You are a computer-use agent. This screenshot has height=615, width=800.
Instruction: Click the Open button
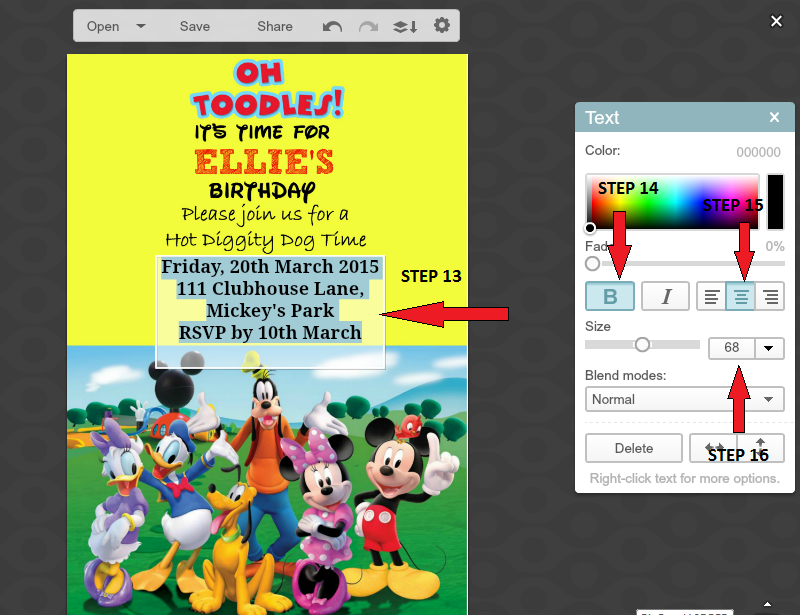103,26
